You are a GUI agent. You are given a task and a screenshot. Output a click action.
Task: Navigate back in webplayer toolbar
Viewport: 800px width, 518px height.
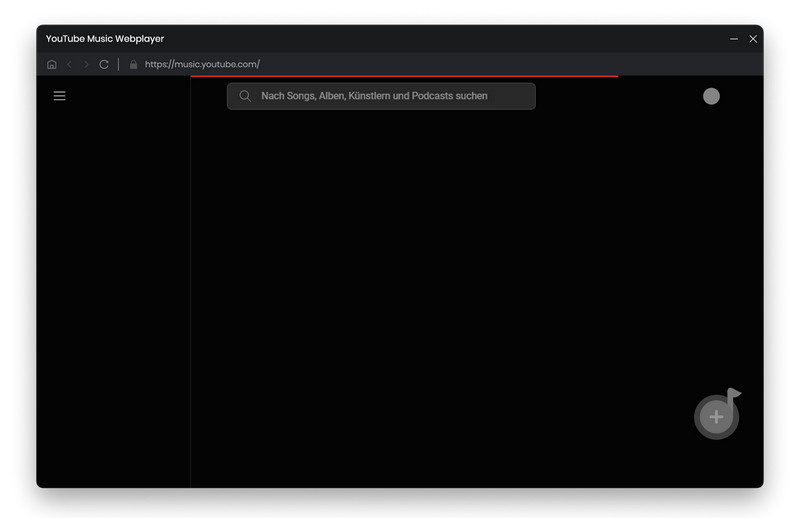pos(69,64)
